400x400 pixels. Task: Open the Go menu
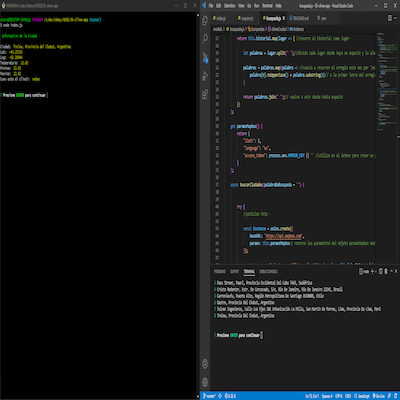[x=249, y=6]
